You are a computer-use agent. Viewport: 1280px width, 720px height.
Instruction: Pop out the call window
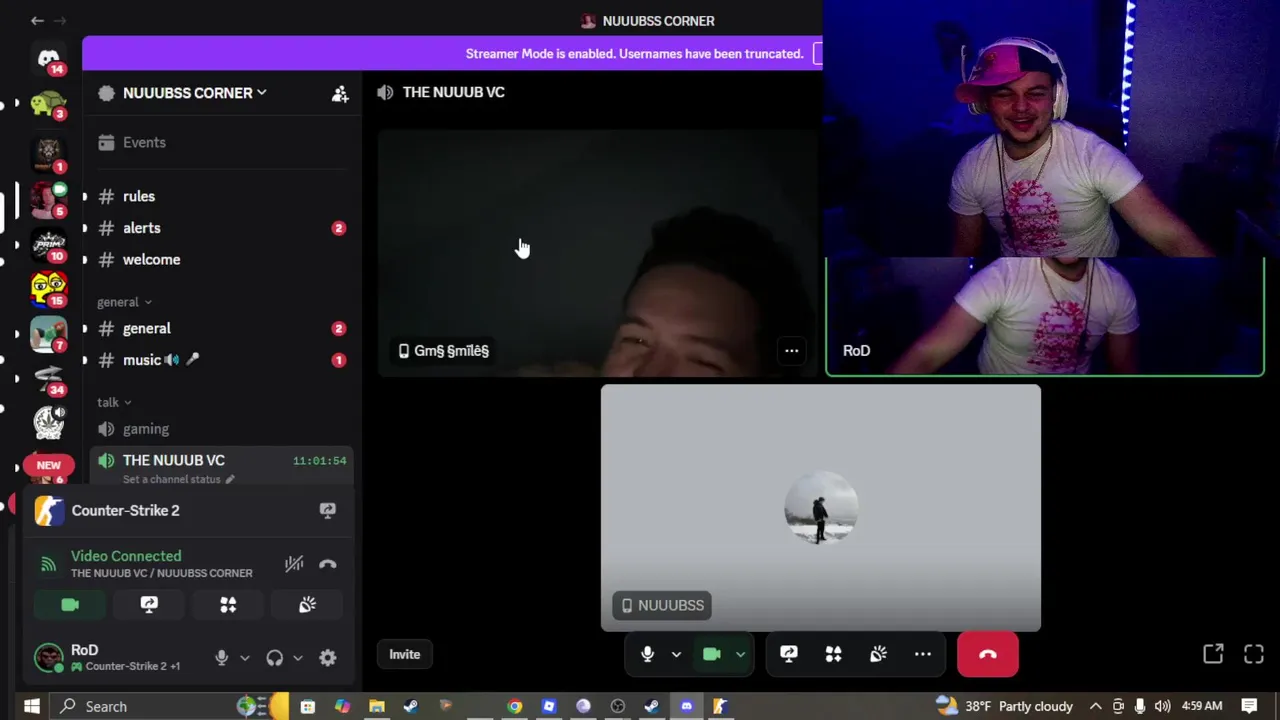pos(1213,654)
